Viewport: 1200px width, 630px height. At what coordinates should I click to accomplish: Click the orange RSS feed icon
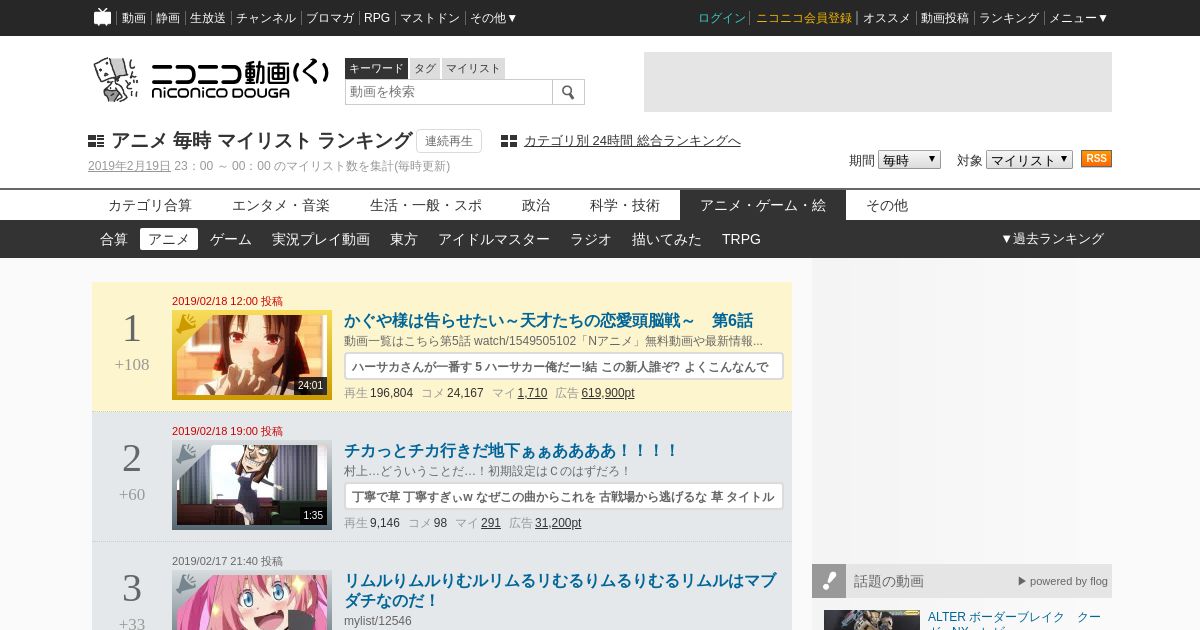[1096, 159]
